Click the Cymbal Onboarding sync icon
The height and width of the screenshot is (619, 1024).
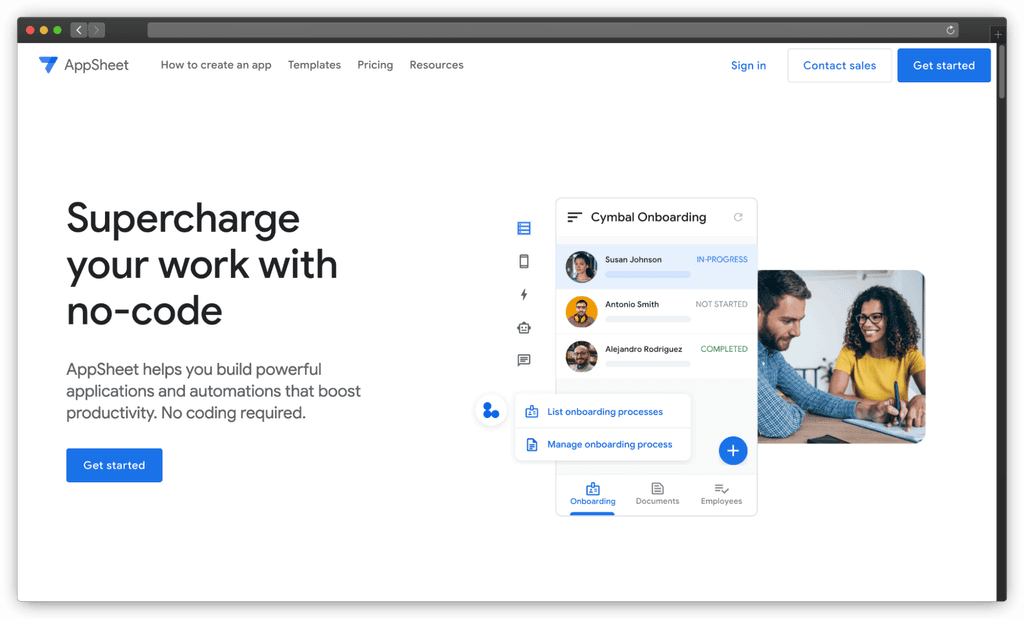coord(738,217)
